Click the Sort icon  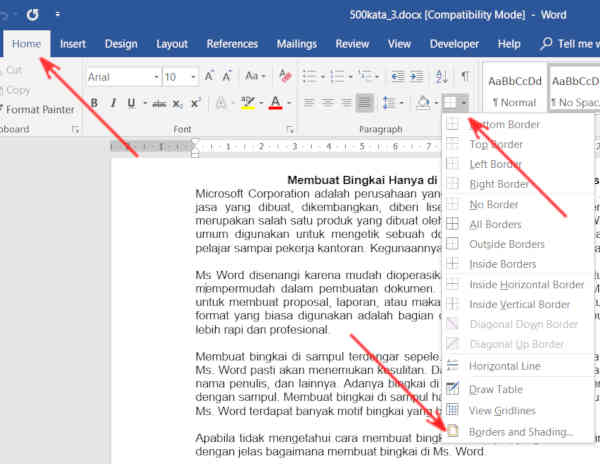[x=442, y=77]
